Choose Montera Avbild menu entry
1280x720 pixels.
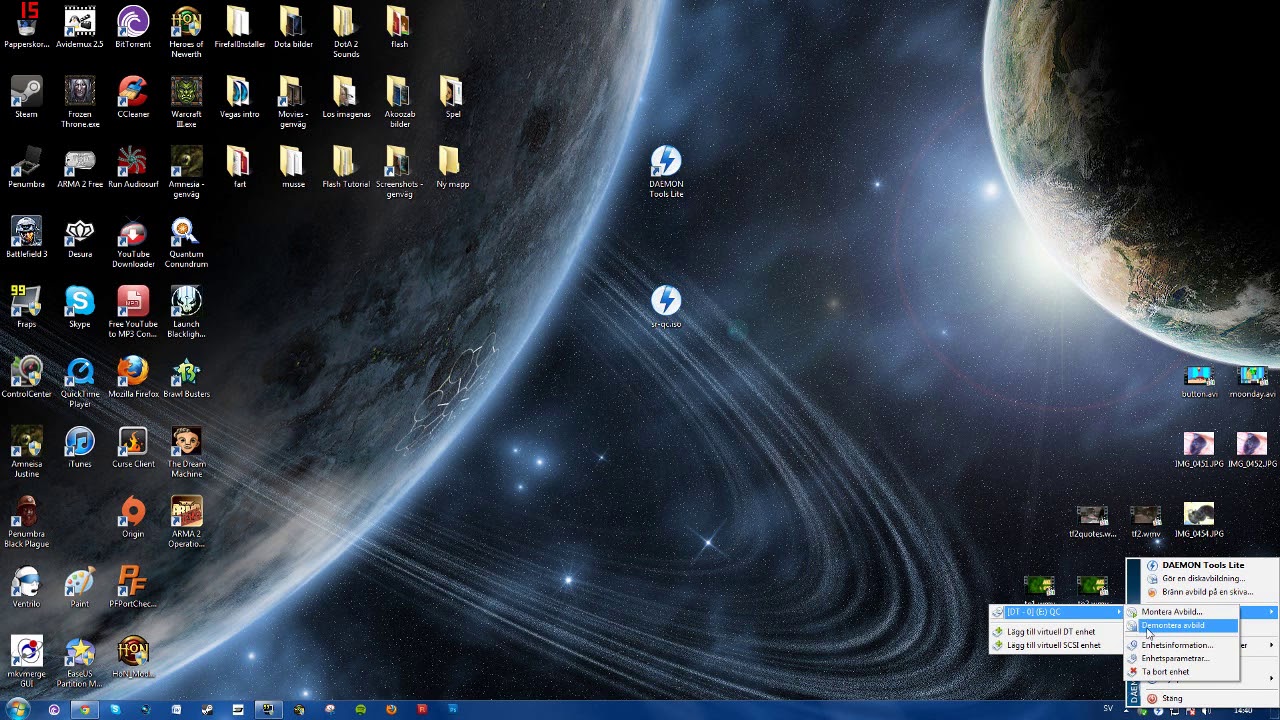coord(1182,612)
